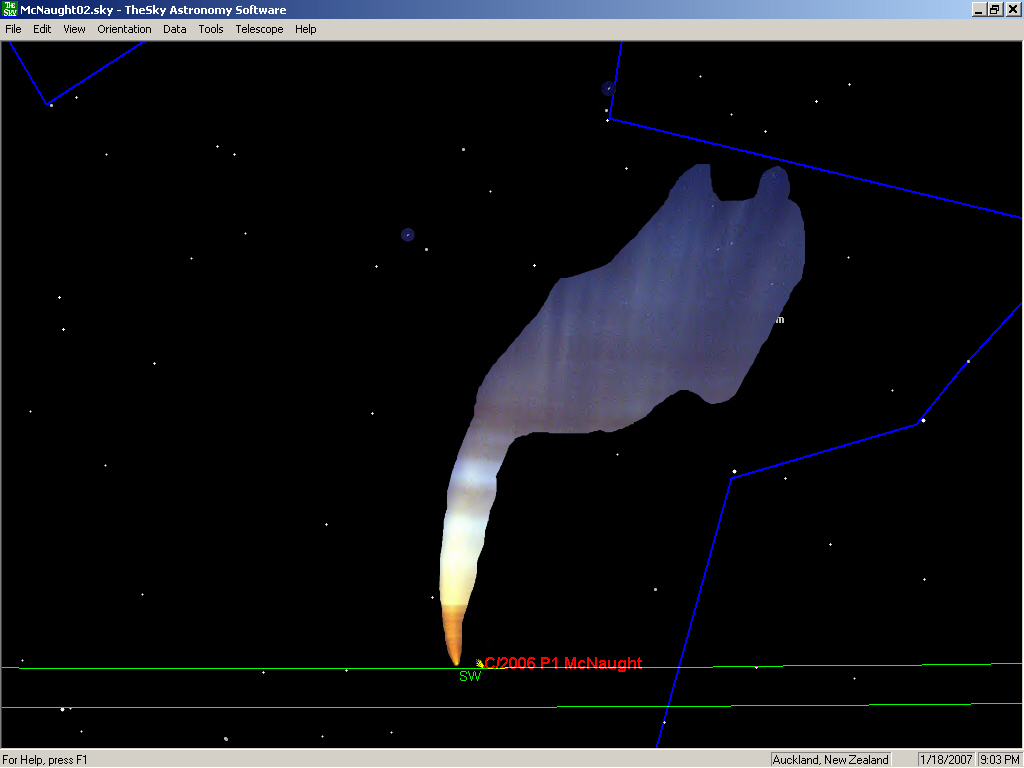Open the Telescope menu

tap(259, 29)
